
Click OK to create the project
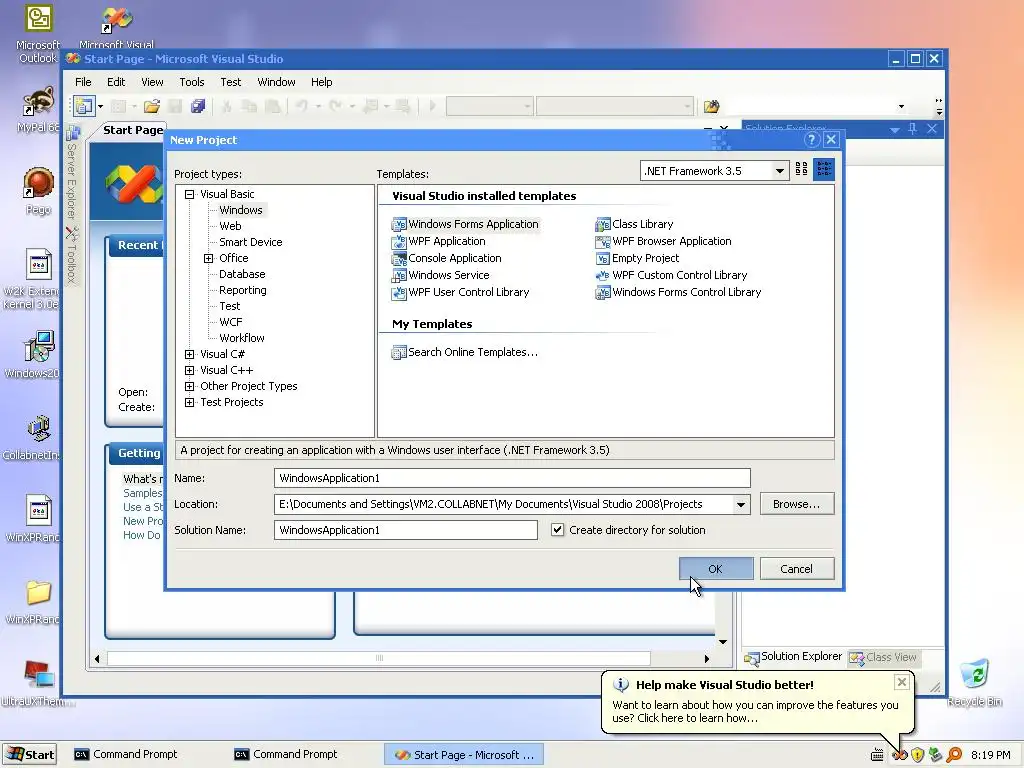point(716,569)
